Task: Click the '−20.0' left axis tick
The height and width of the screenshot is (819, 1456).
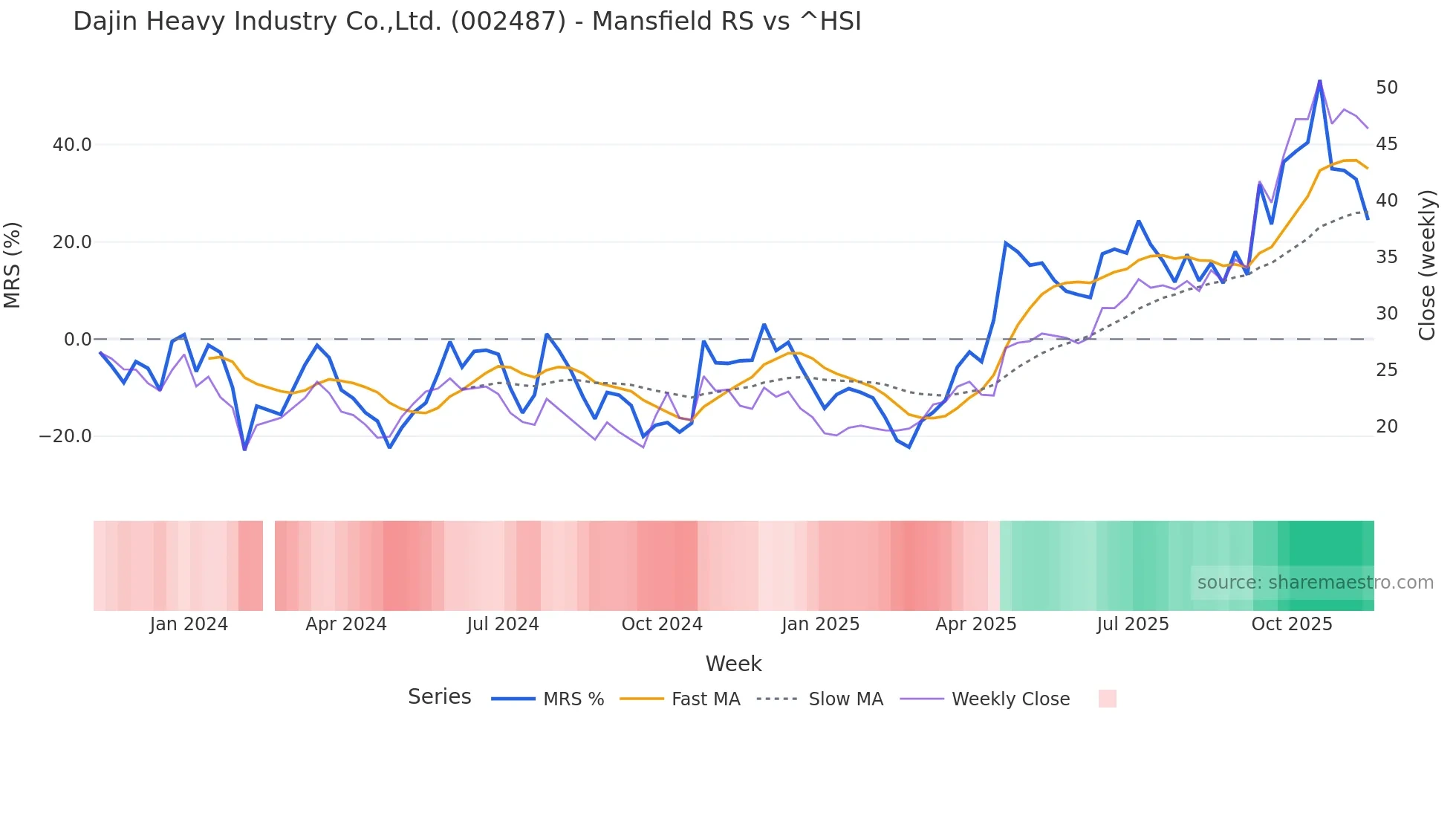Action: (x=65, y=436)
